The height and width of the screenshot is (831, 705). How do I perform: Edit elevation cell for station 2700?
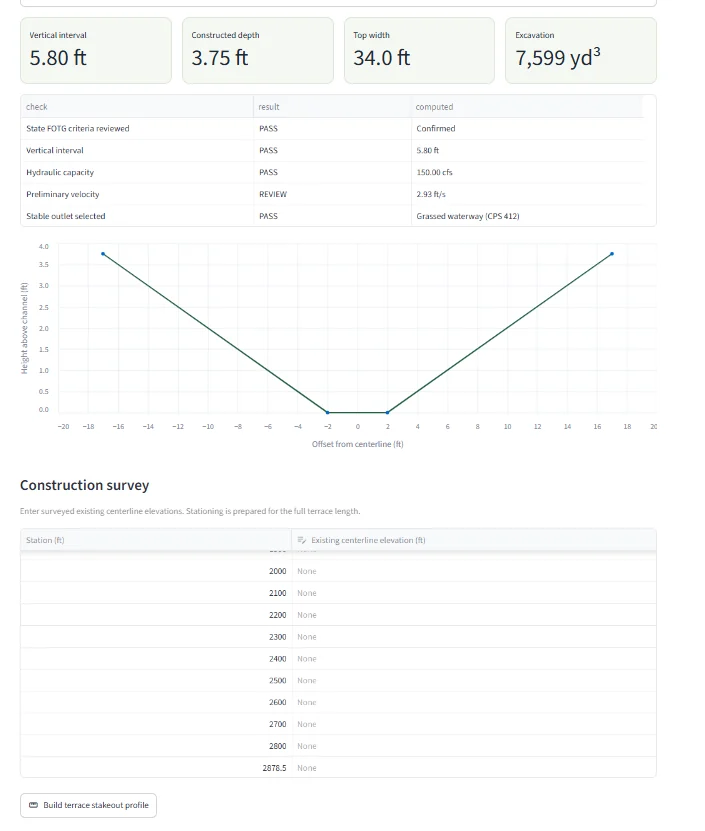tap(474, 724)
